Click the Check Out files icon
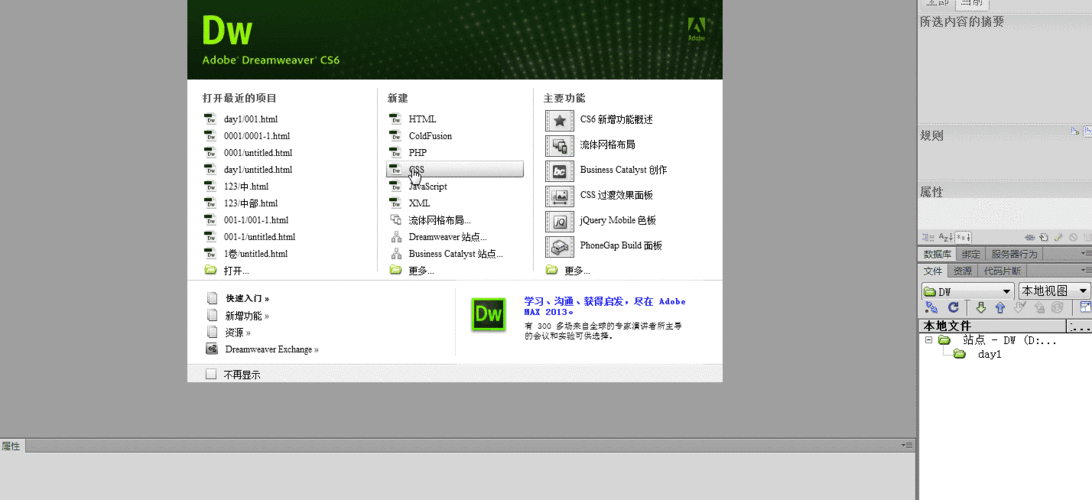The image size is (1092, 500). 1020,307
